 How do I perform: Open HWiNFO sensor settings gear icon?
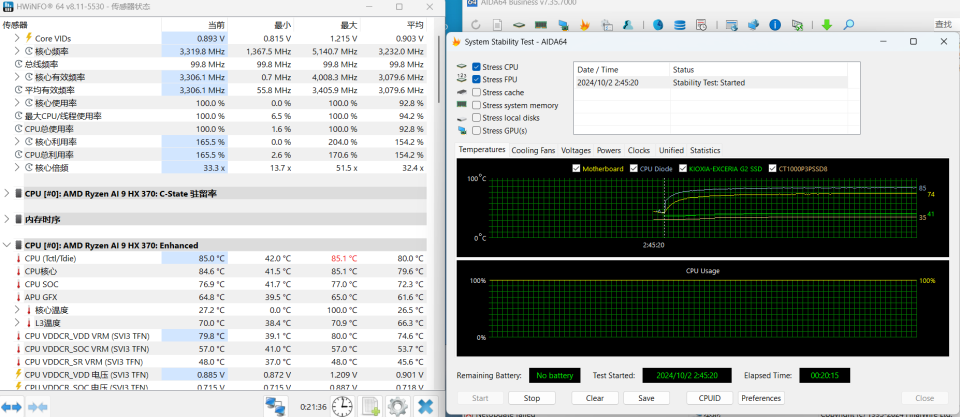click(397, 406)
